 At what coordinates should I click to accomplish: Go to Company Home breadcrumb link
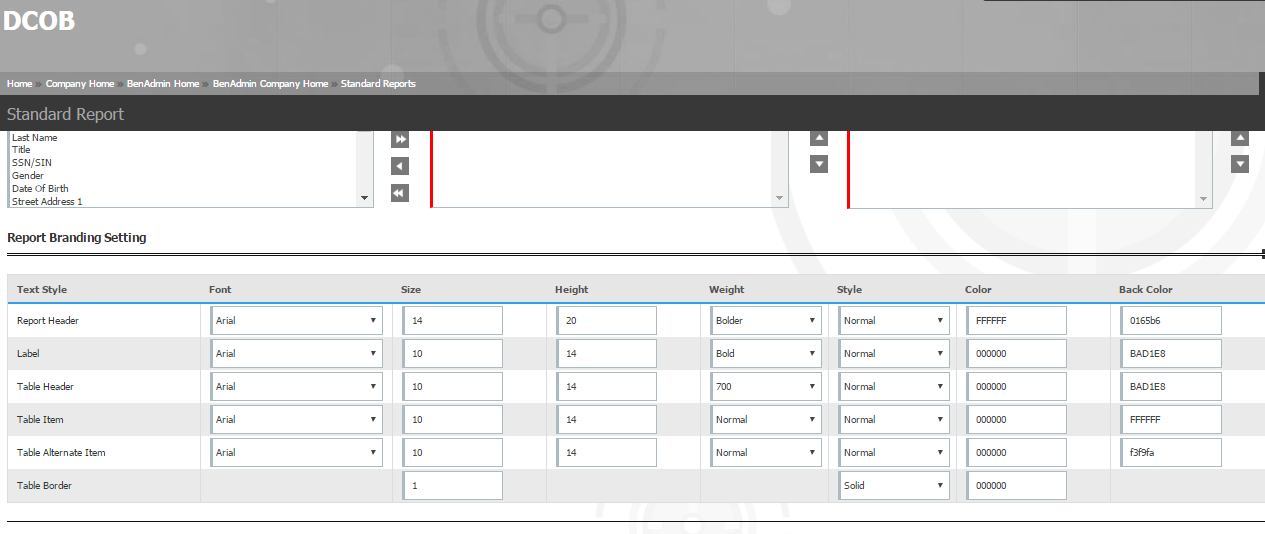[x=79, y=84]
